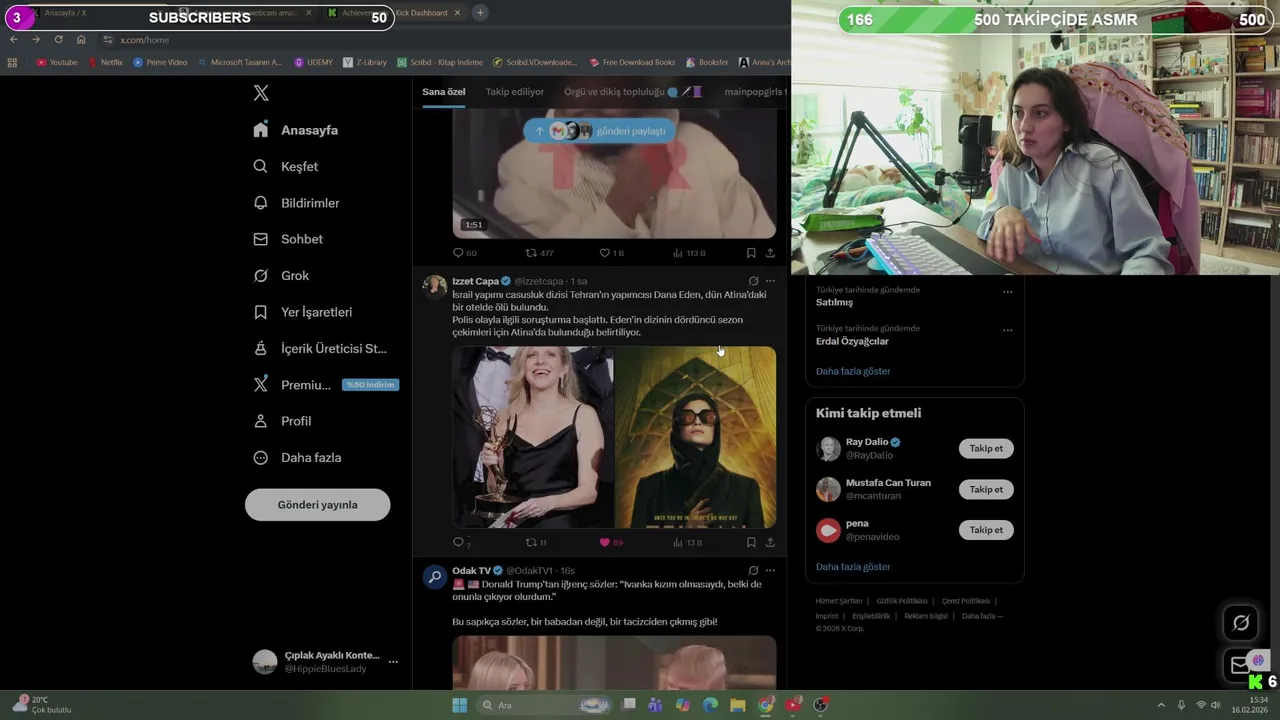Like the video post with 1 B likes

[611, 253]
